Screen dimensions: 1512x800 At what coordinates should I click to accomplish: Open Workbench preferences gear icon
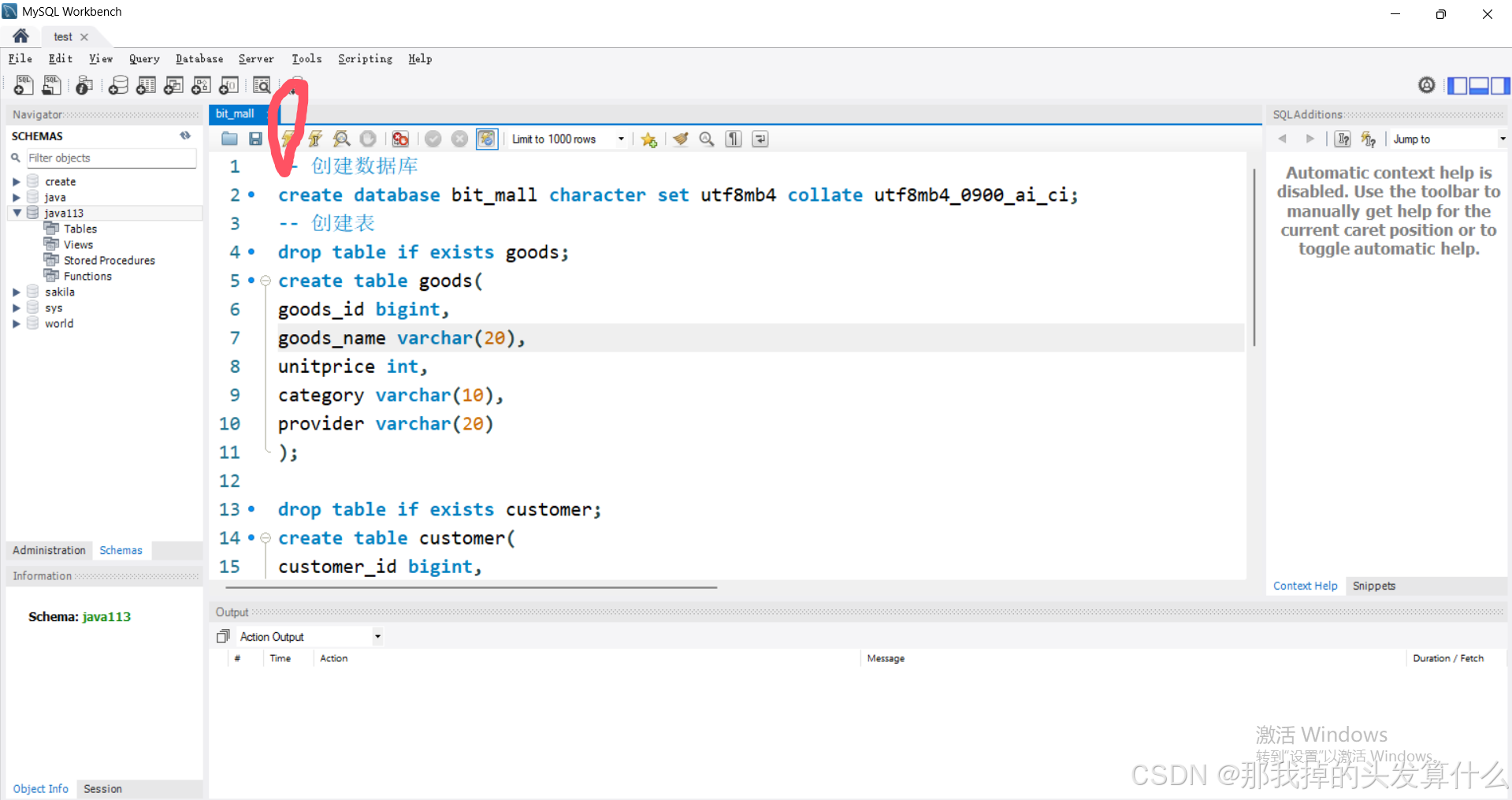pos(1426,85)
